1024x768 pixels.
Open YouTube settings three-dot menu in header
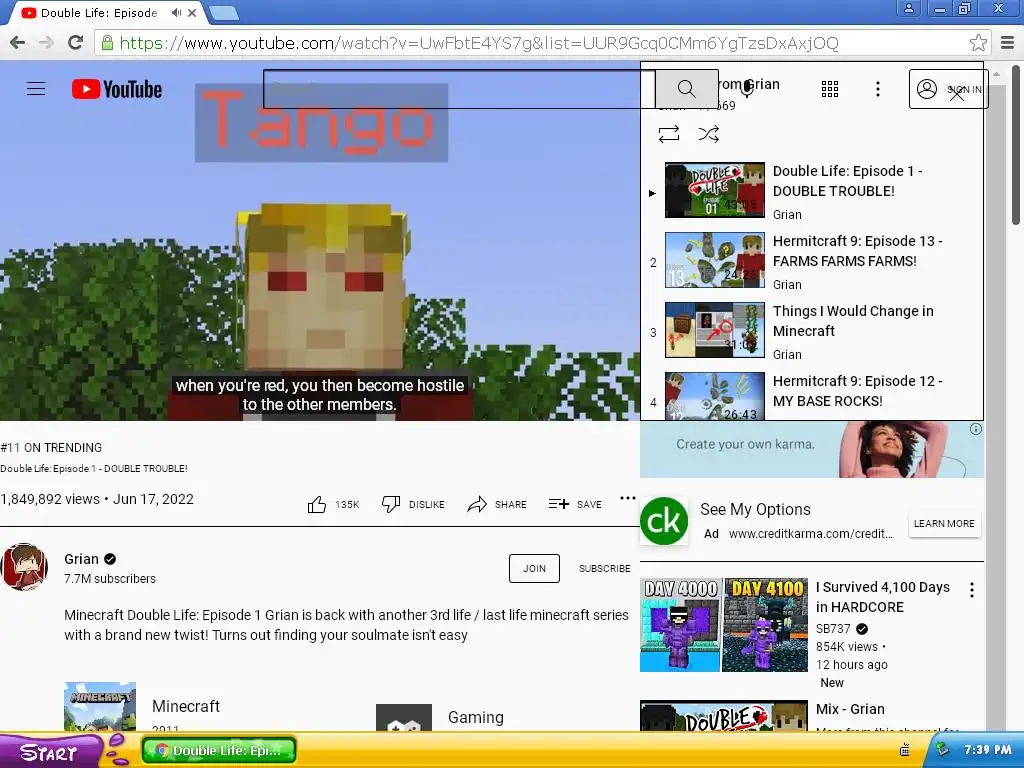(878, 89)
